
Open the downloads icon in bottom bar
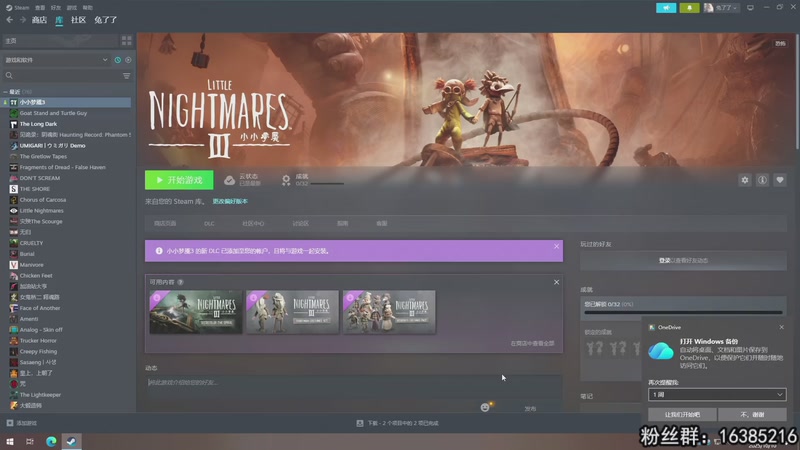point(360,423)
